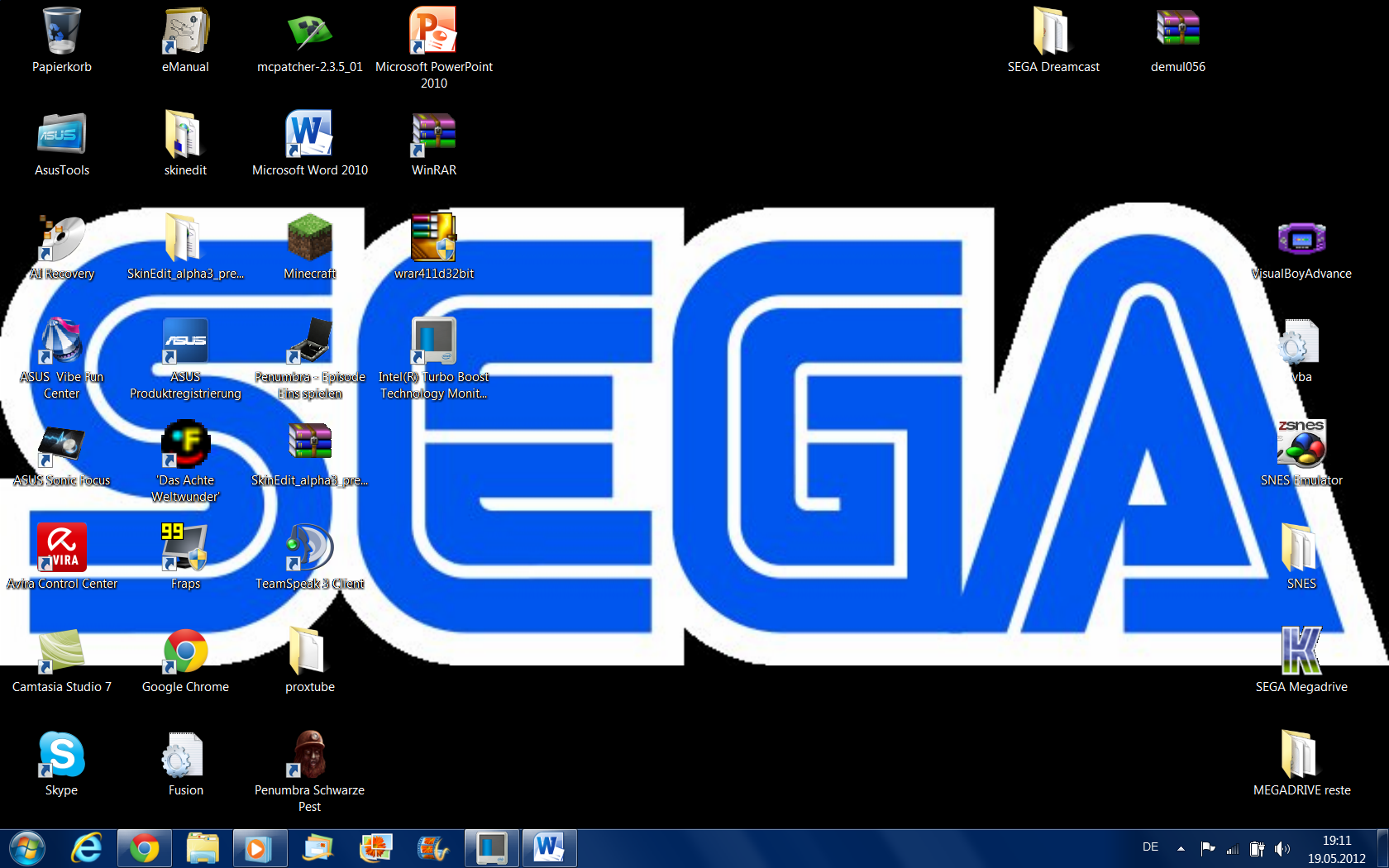Select the Papierkorb recycle bin

[61, 31]
